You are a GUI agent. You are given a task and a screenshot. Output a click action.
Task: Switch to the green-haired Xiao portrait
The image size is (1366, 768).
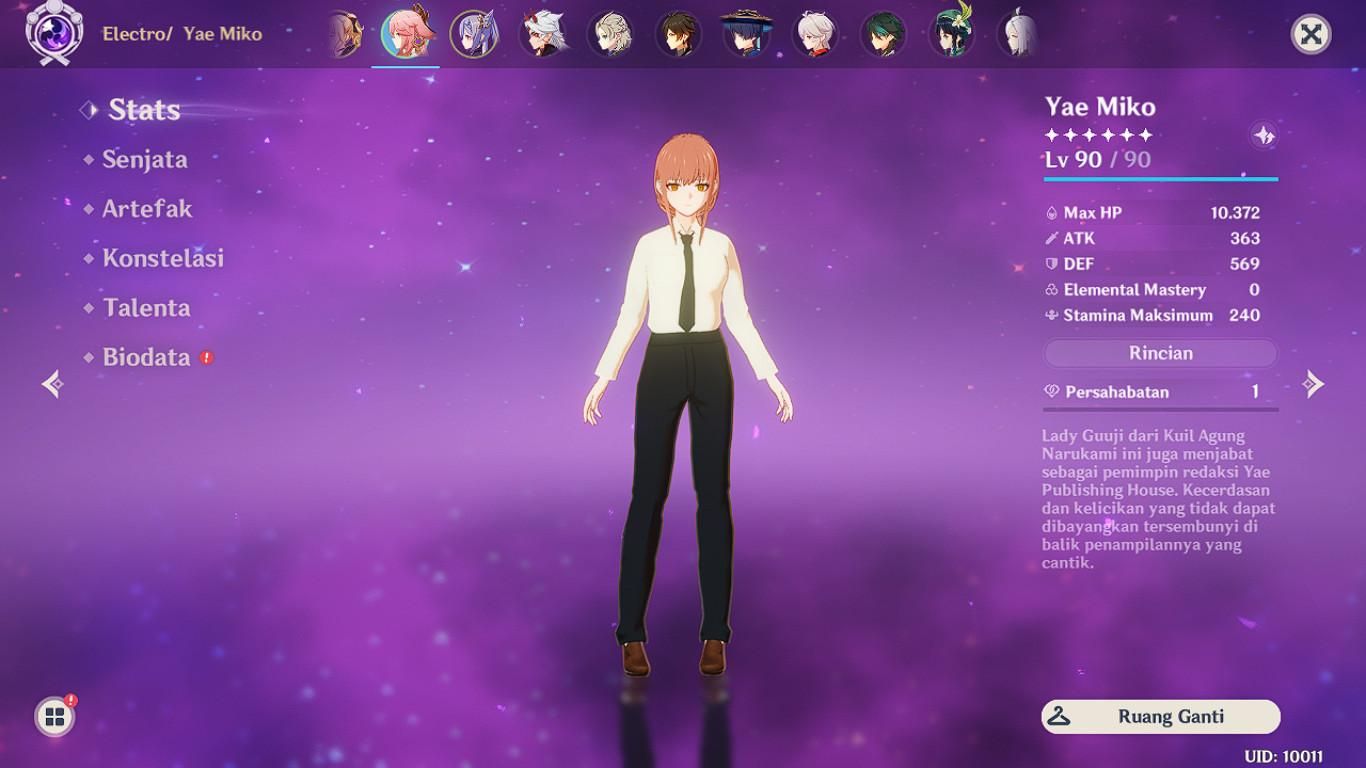883,34
